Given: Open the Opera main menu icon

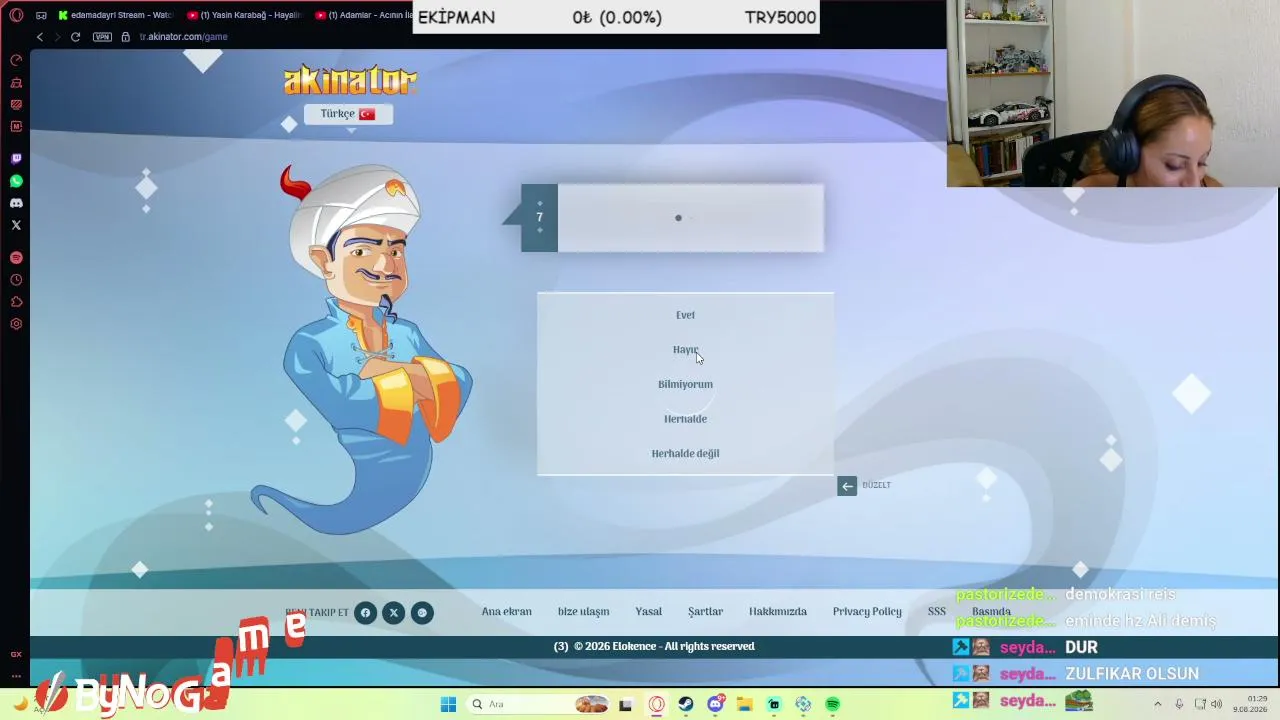Looking at the screenshot, I should pos(16,15).
